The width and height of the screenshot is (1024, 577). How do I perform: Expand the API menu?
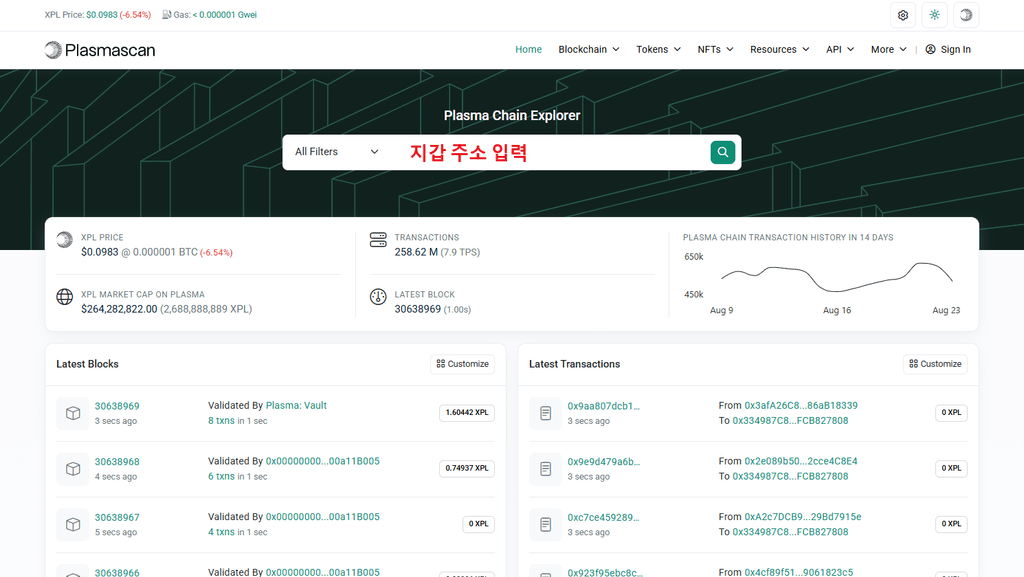point(840,50)
